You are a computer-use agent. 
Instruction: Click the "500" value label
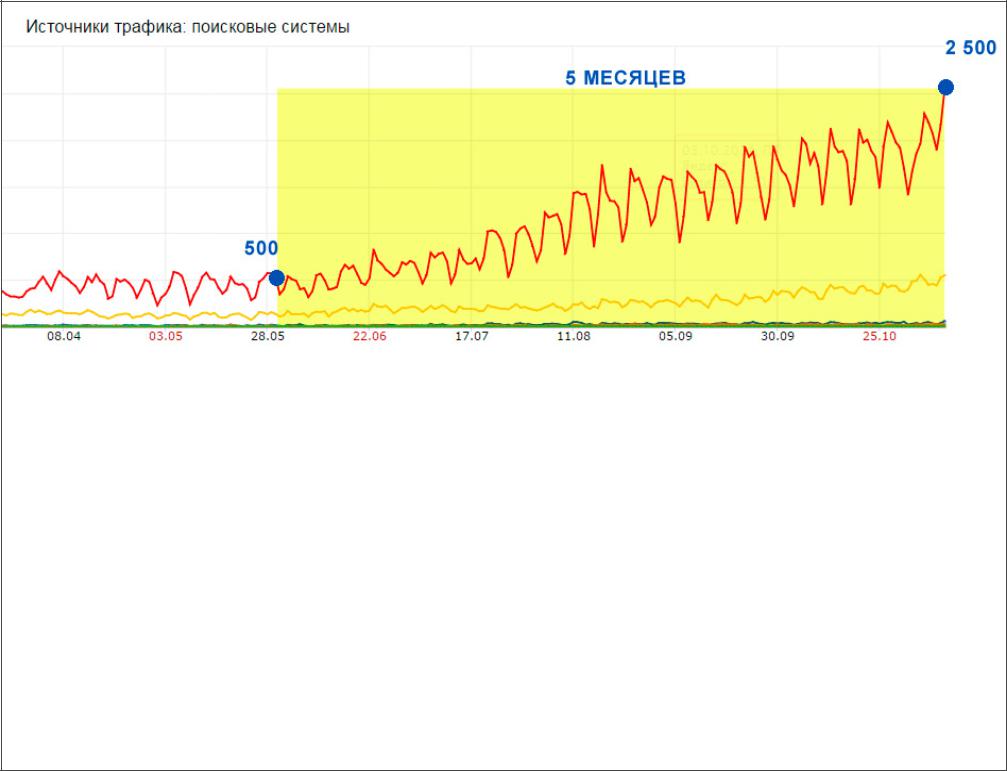tap(261, 249)
